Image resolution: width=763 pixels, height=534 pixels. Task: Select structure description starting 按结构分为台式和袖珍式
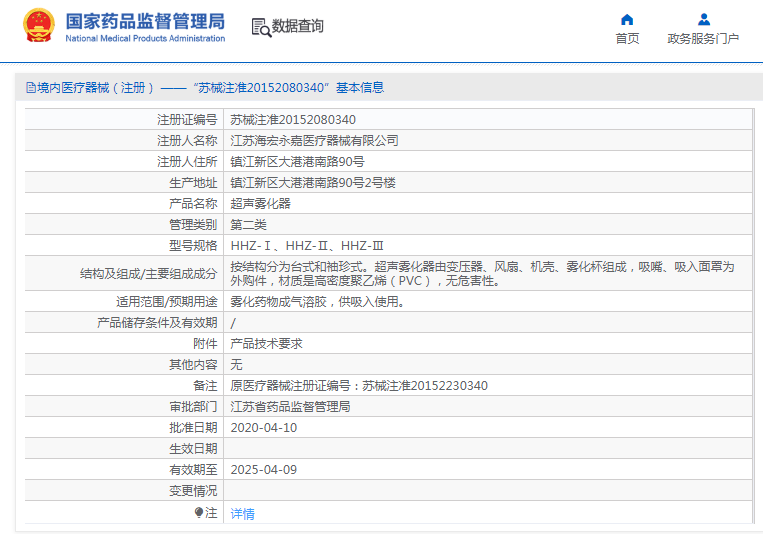pyautogui.click(x=482, y=274)
